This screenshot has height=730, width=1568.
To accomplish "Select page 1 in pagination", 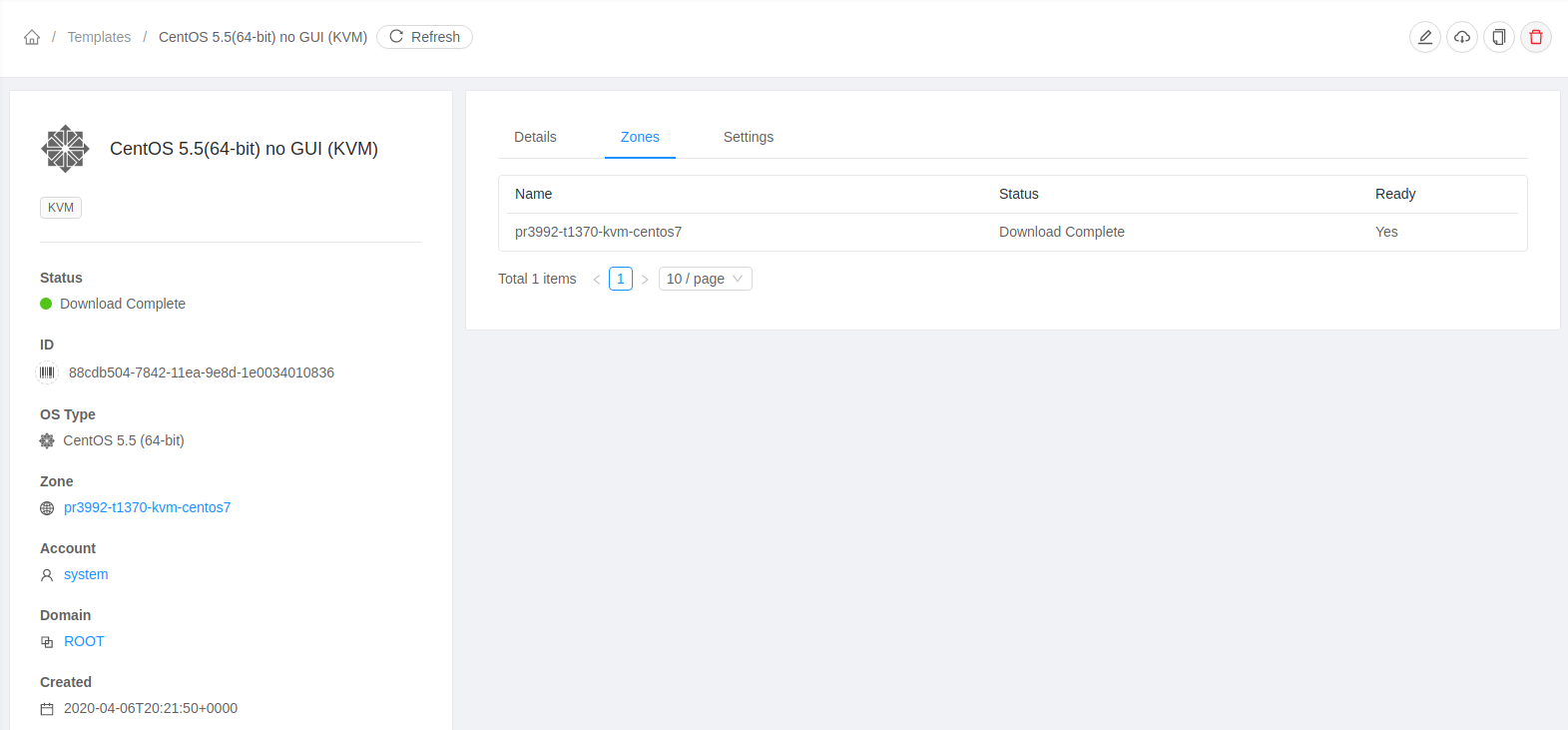I will point(621,279).
